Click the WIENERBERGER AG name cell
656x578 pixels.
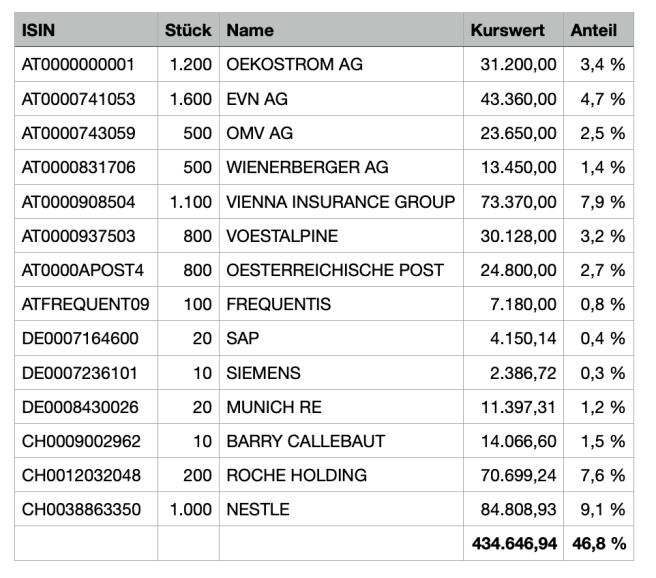click(307, 167)
